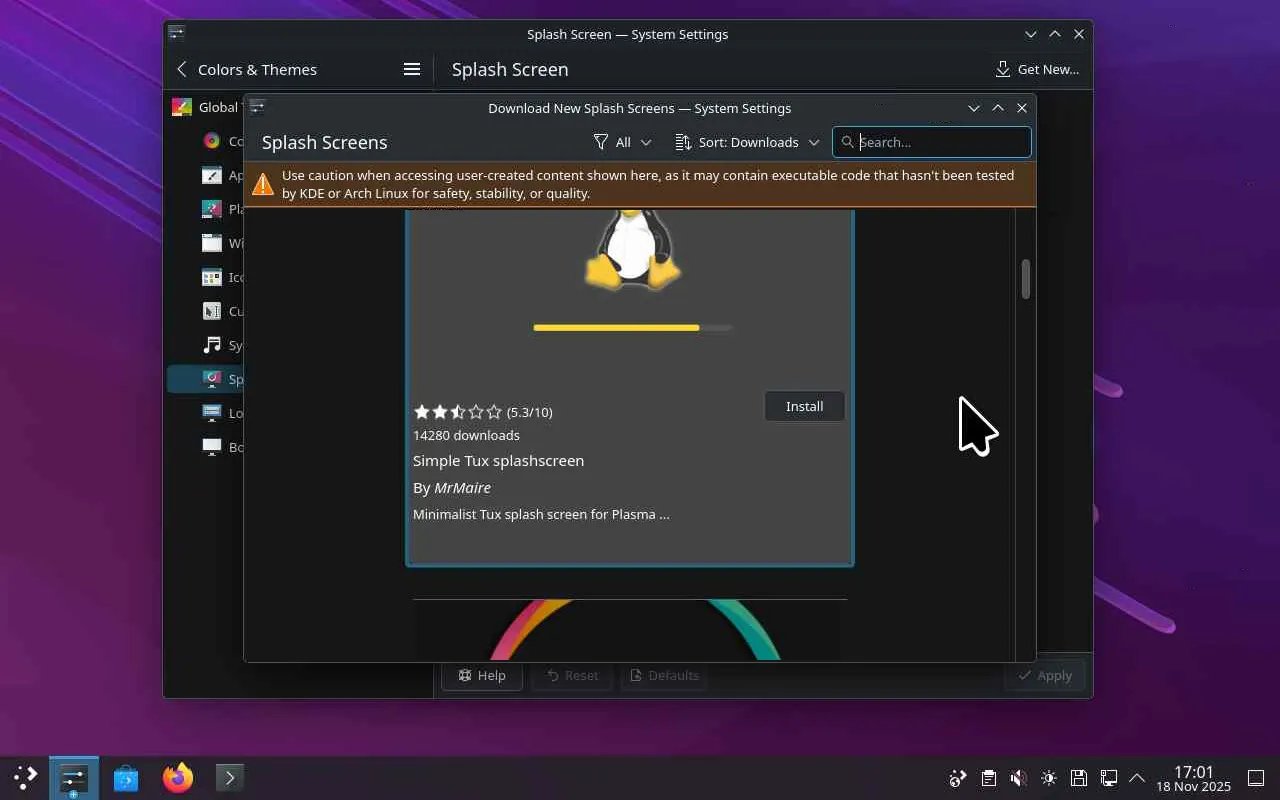Open System Sounds via the music note icon
The image size is (1280, 800).
(212, 345)
